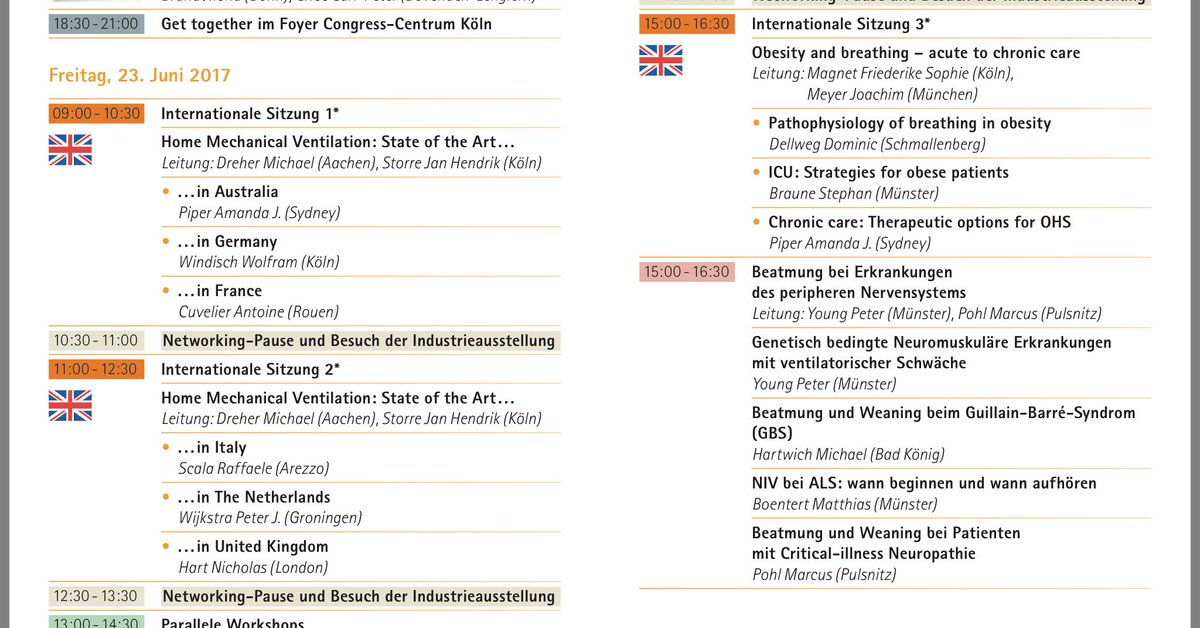Click the UK flag beside Obesity and breathing

tap(661, 60)
